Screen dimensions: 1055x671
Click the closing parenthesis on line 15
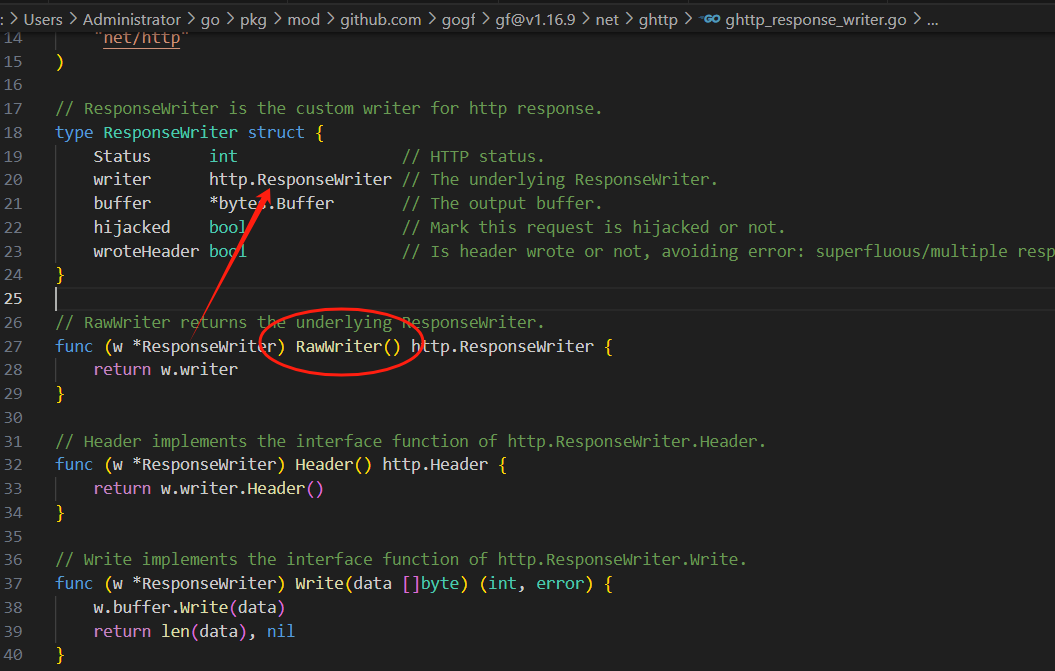[60, 61]
